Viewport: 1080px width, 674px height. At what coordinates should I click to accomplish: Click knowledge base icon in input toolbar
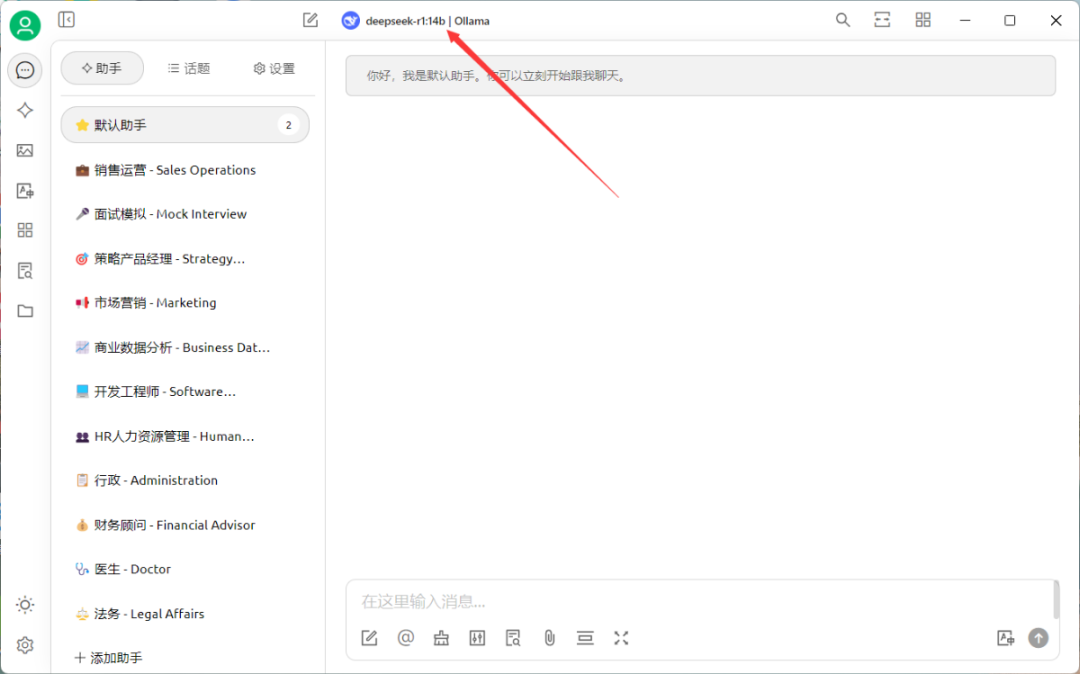click(x=513, y=638)
